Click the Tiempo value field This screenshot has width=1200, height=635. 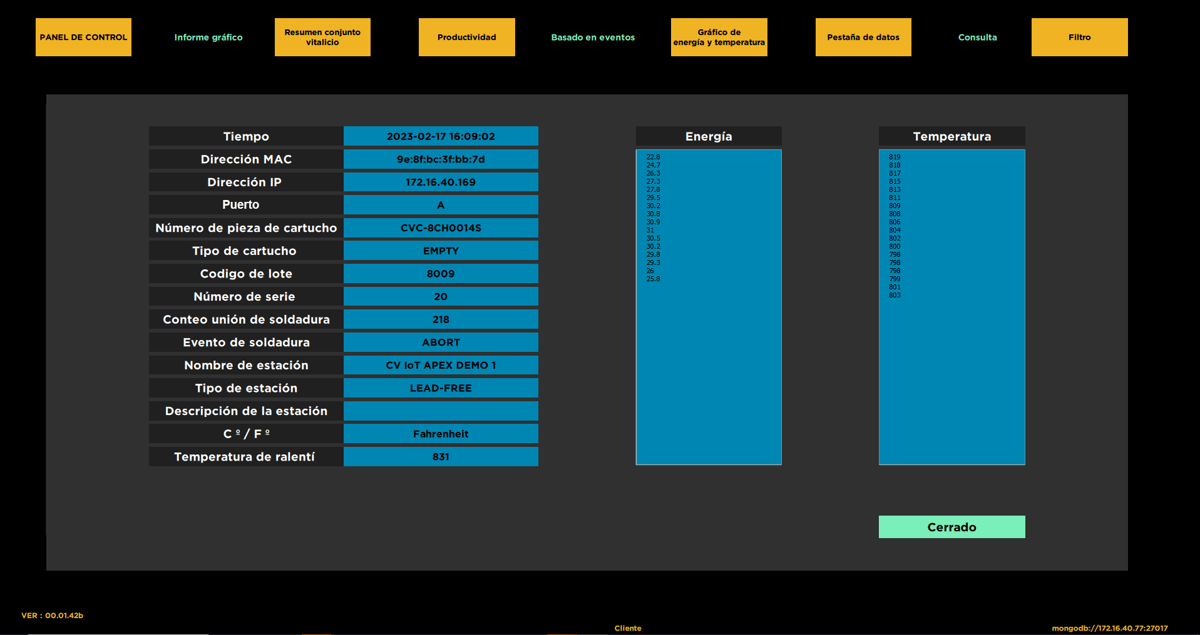pos(441,135)
